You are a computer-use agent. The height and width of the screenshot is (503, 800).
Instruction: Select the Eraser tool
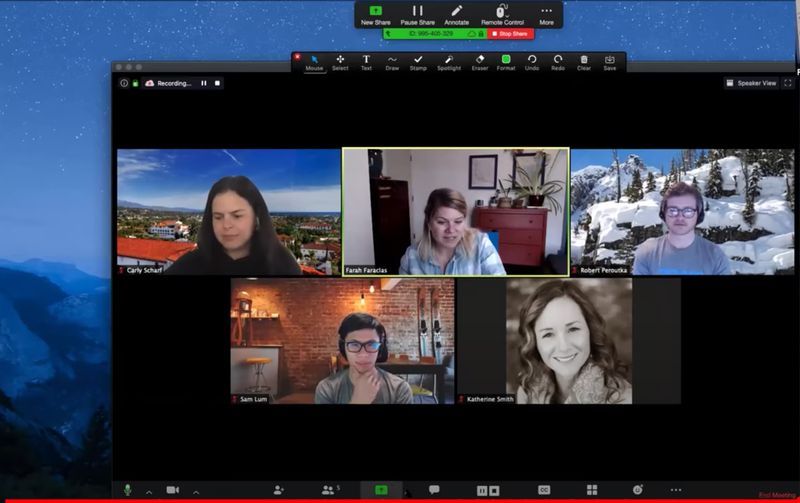coord(480,62)
